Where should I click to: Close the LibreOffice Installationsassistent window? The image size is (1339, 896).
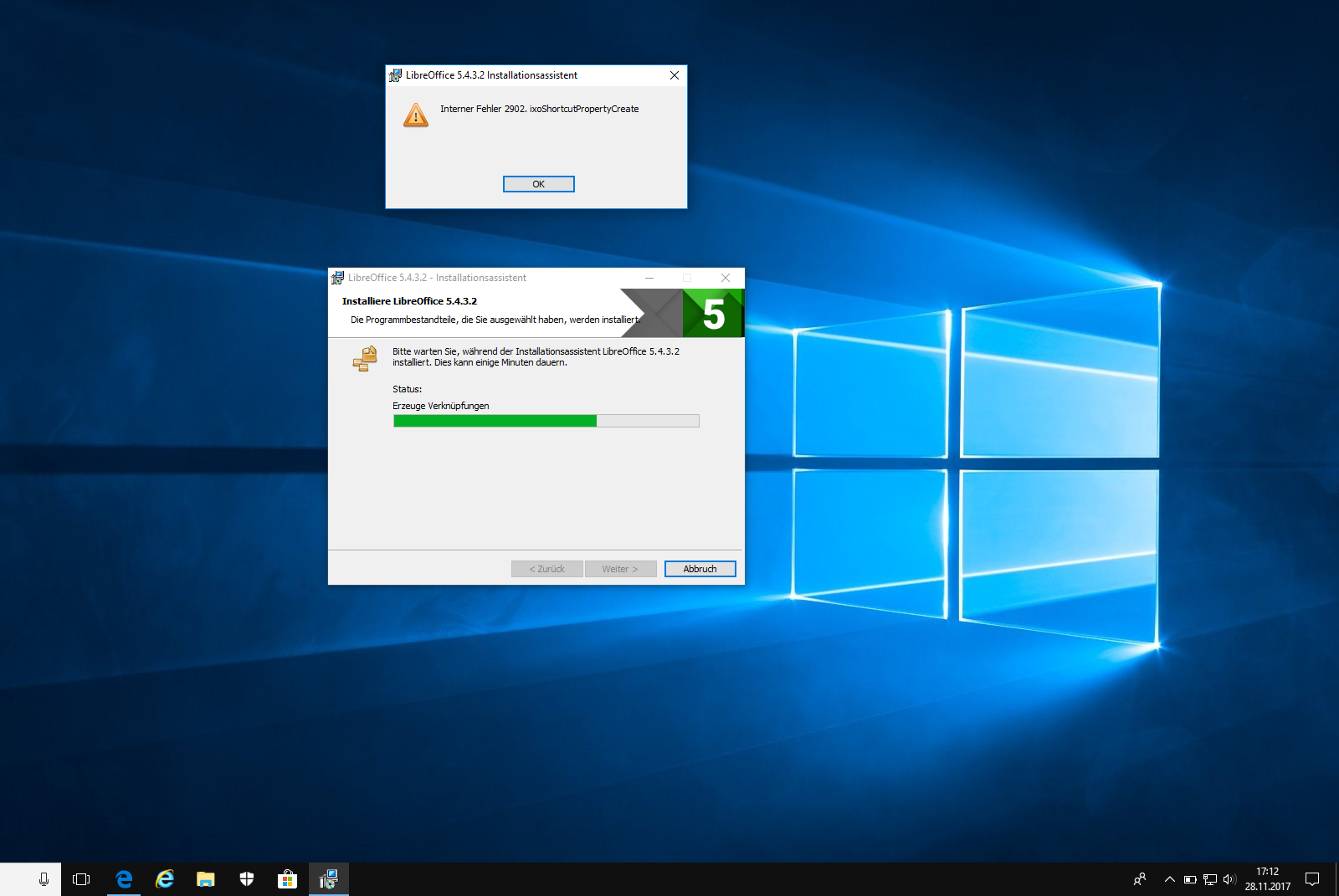726,278
